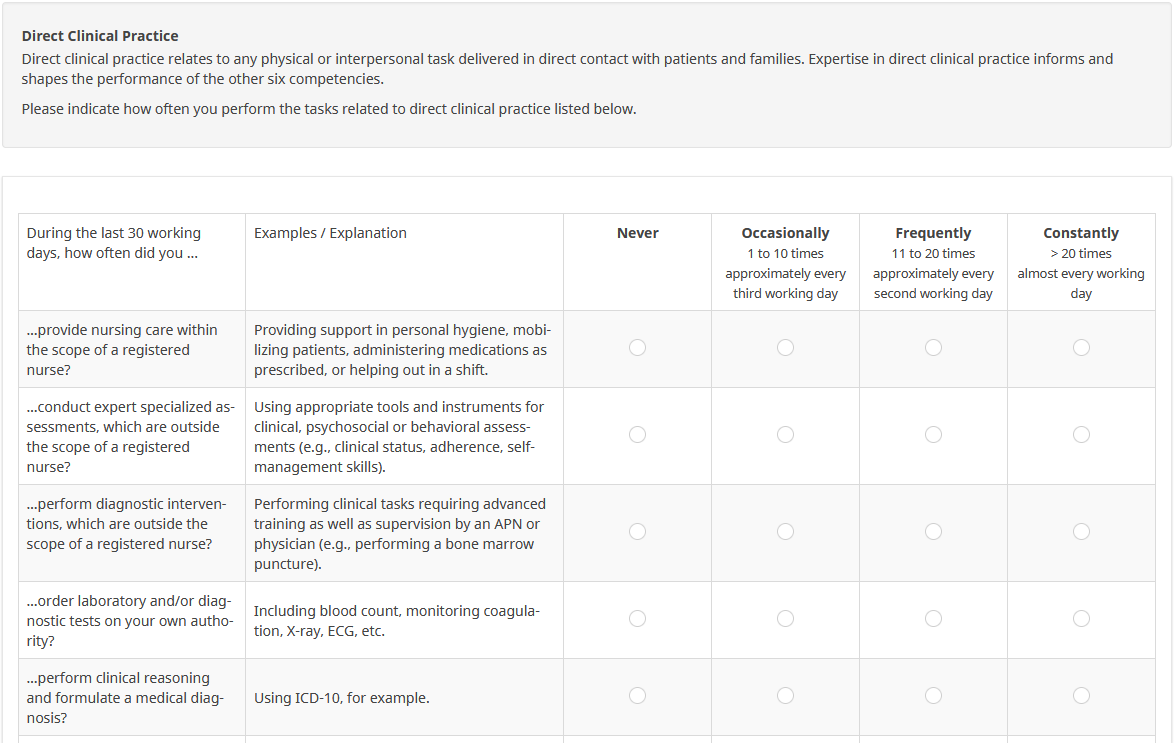
Task: Choose Occasionally for formulating a medical diagnosis
Action: coord(786,696)
